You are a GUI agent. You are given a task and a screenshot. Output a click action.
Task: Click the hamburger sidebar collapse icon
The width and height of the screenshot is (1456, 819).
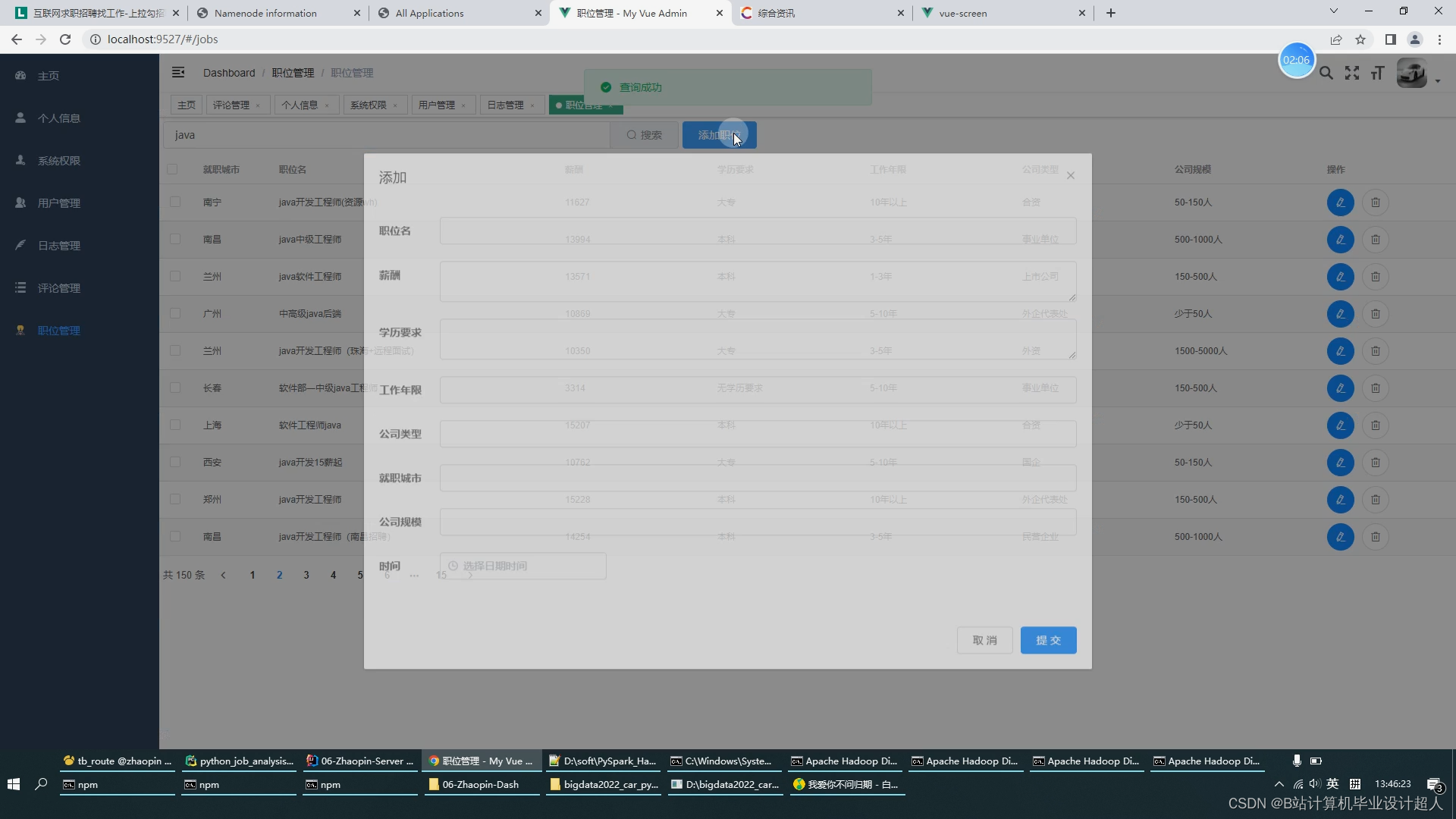click(178, 73)
